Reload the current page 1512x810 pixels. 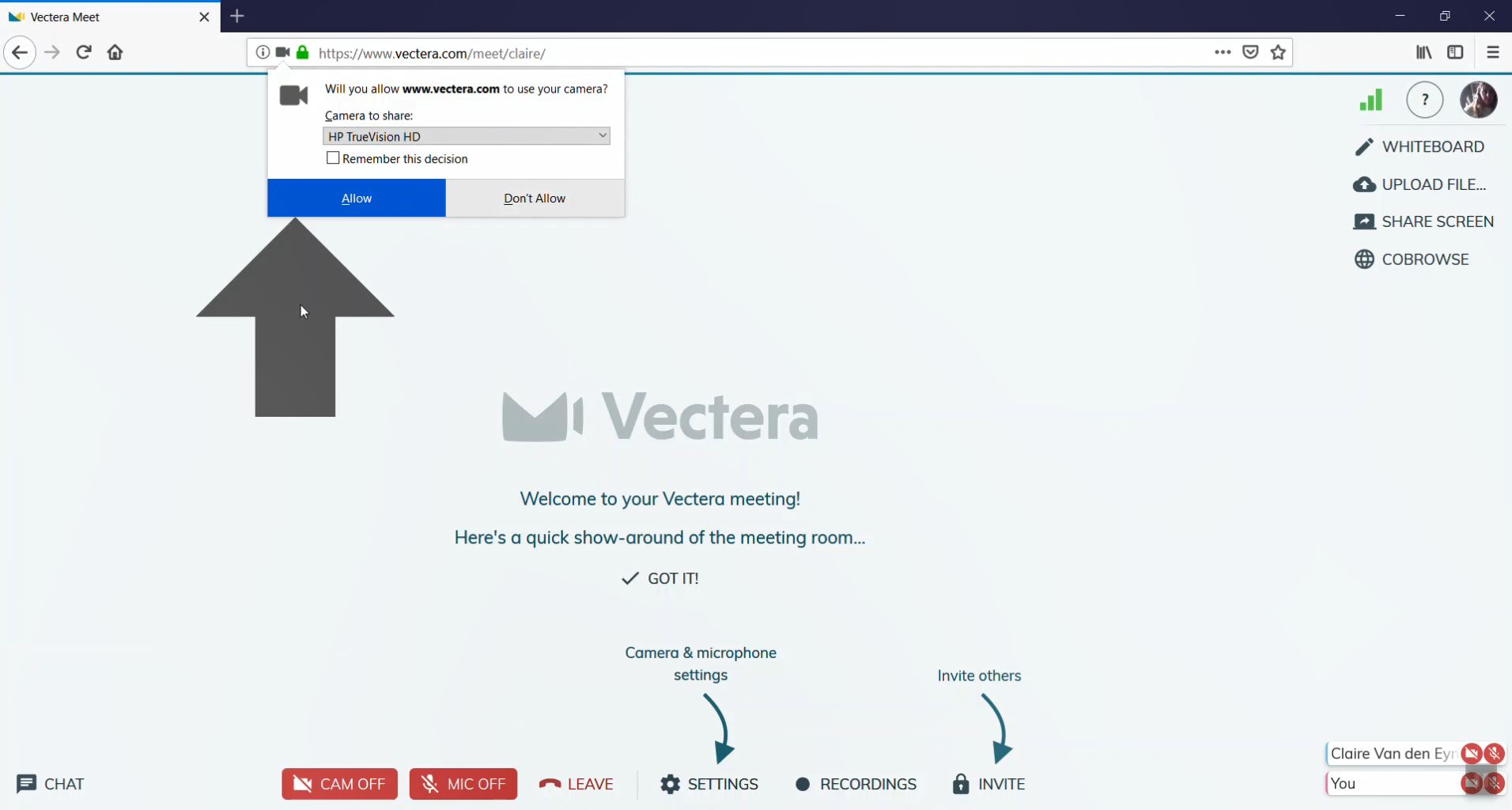click(84, 53)
